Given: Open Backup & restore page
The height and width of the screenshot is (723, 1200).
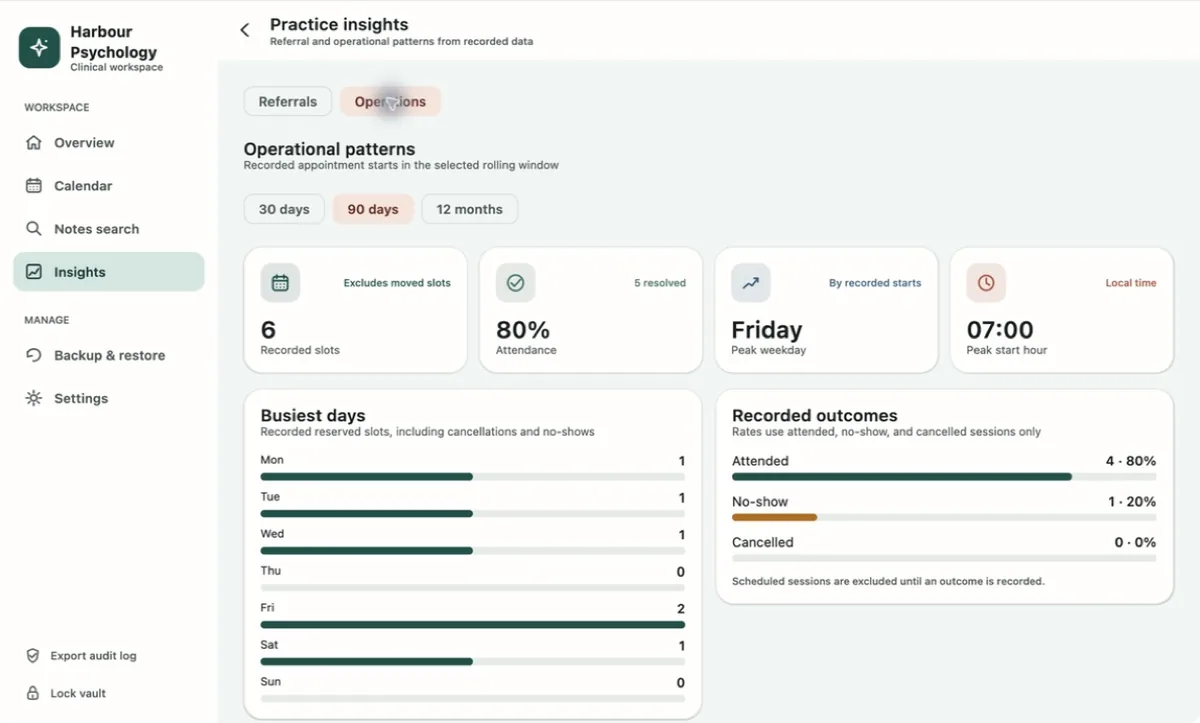Looking at the screenshot, I should [109, 355].
